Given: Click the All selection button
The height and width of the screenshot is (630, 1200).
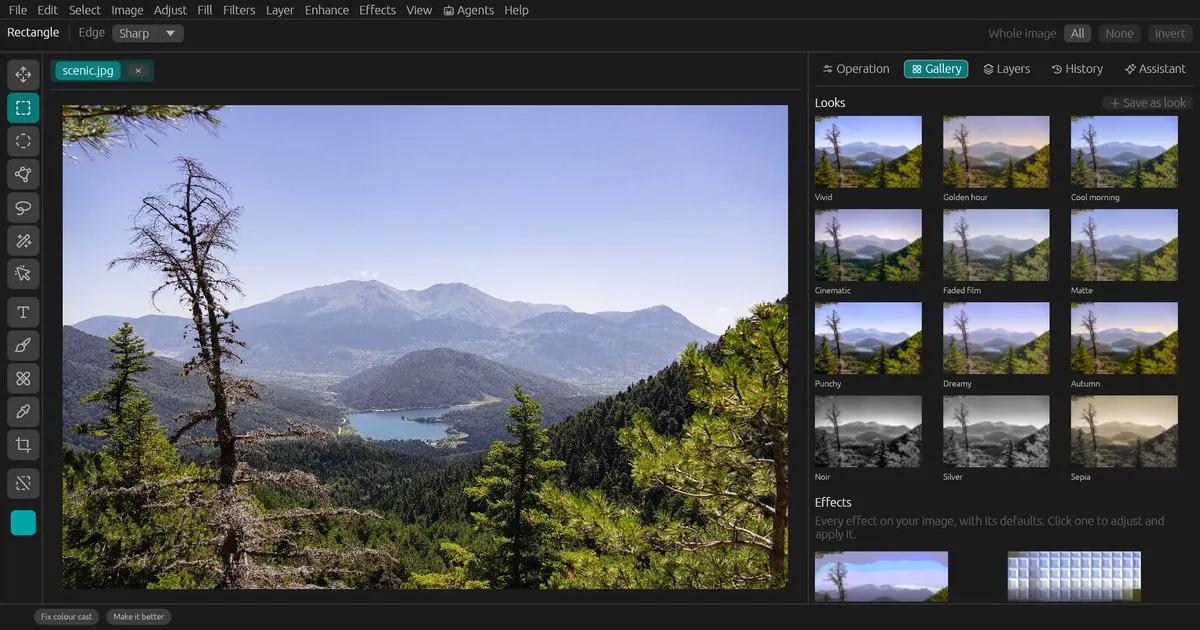Looking at the screenshot, I should pos(1077,33).
